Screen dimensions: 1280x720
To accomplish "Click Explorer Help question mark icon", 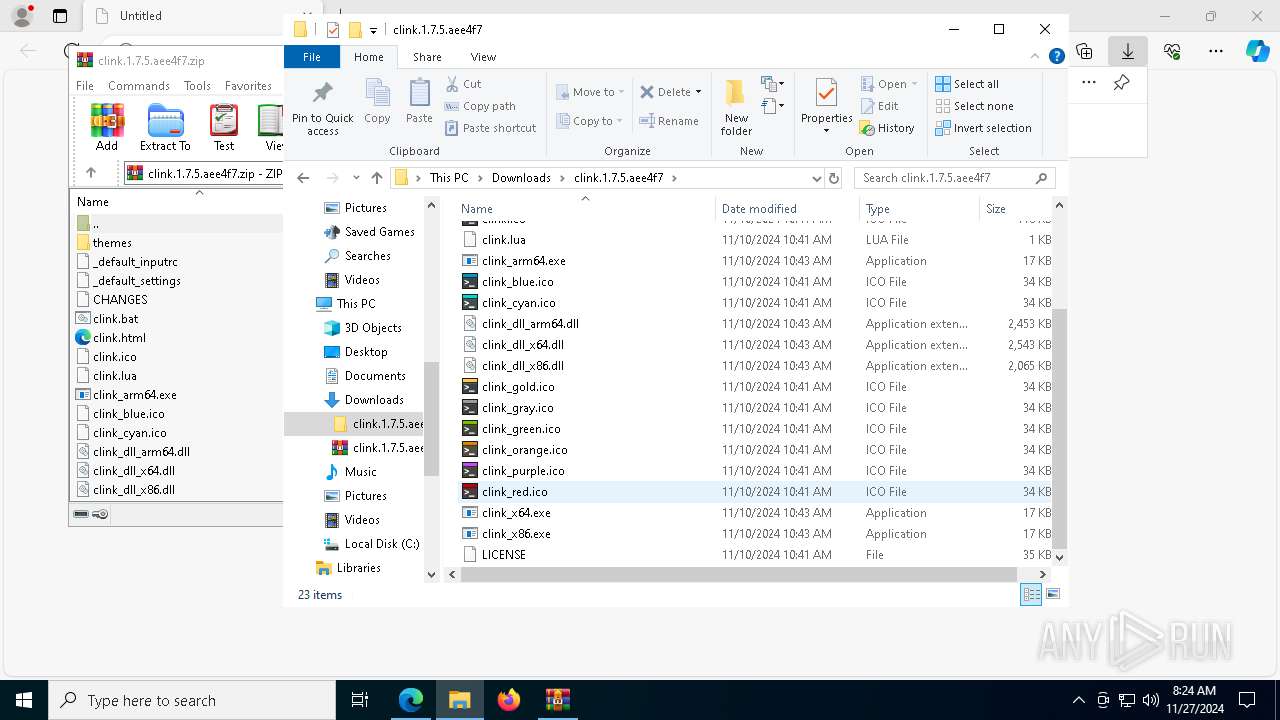I will pyautogui.click(x=1056, y=57).
